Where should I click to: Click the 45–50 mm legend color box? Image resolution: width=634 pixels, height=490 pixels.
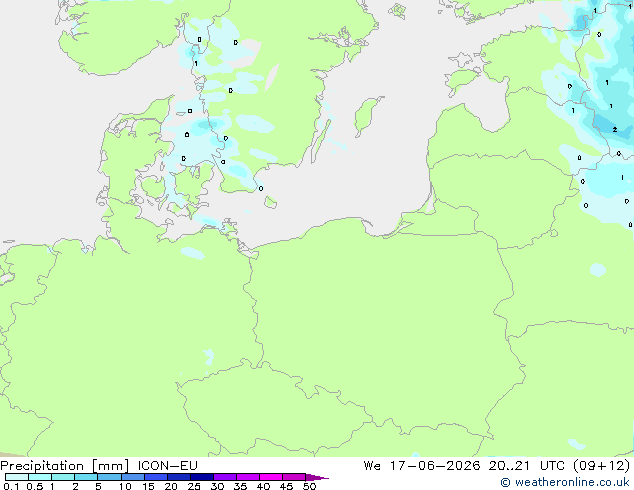(294, 477)
